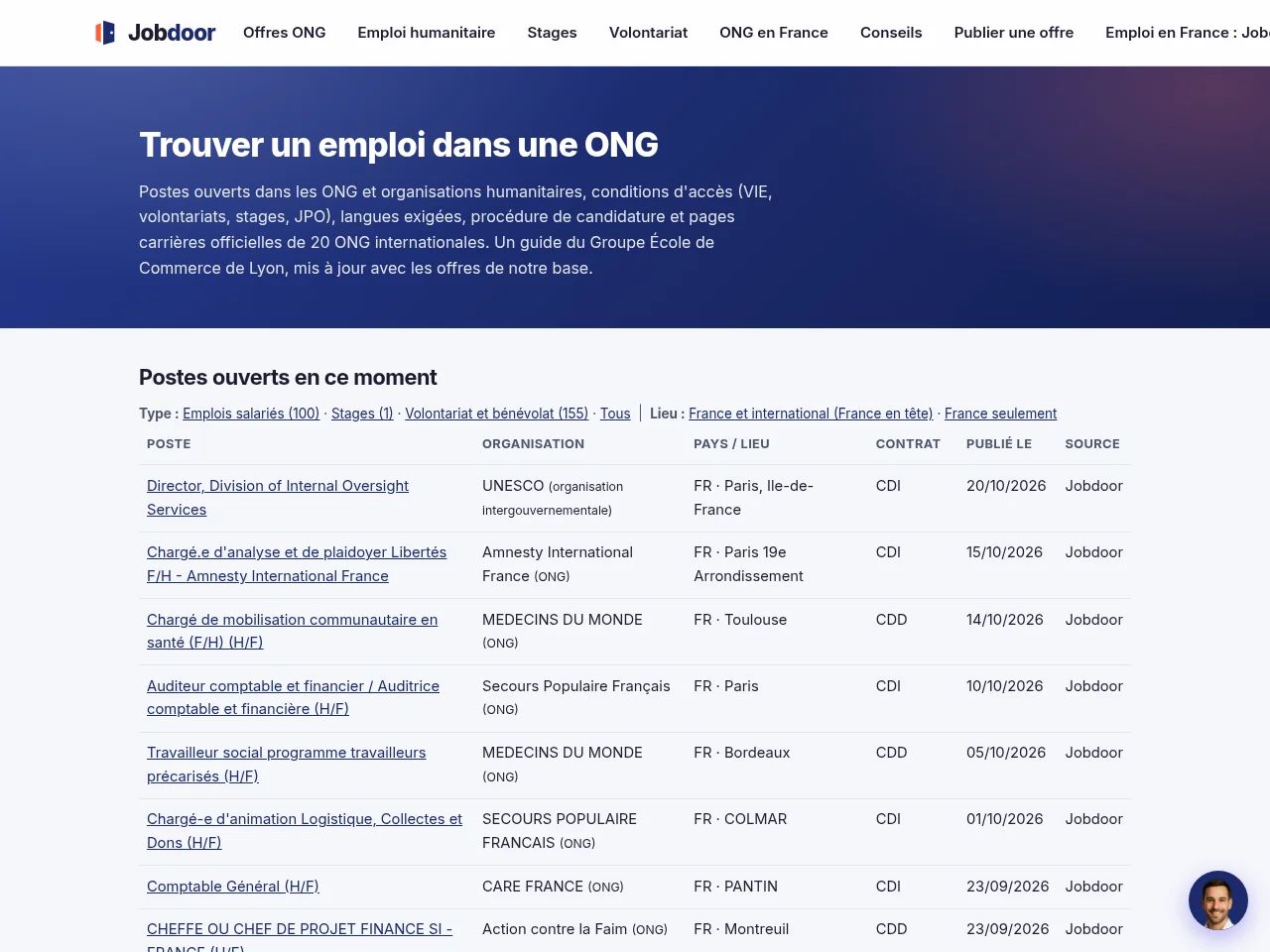The image size is (1270, 952).
Task: Filter by Emplois salariés (100)
Action: point(251,414)
